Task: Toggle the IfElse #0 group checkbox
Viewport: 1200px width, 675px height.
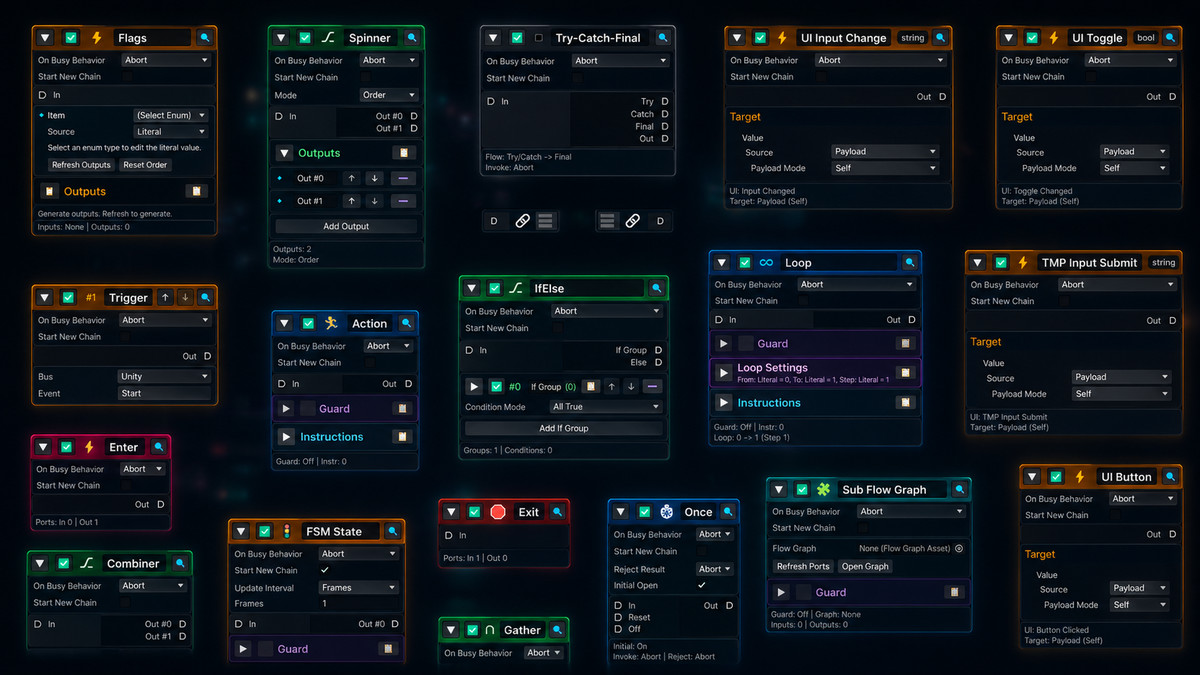Action: pos(497,386)
